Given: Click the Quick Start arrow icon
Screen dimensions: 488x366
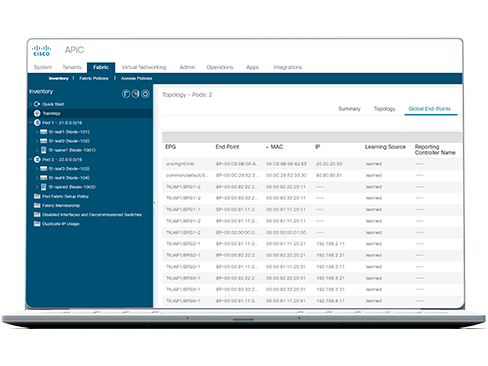Looking at the screenshot, I should coord(37,104).
